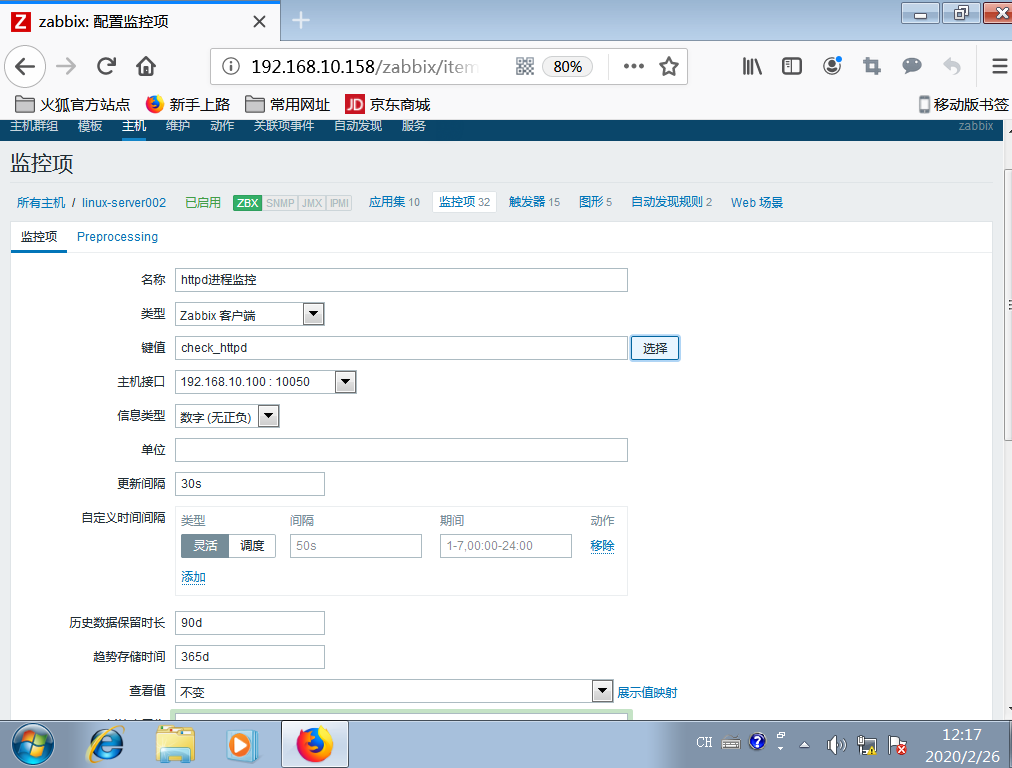Bookmark this page with the star icon
Screen dimensions: 1012x768
pos(669,66)
